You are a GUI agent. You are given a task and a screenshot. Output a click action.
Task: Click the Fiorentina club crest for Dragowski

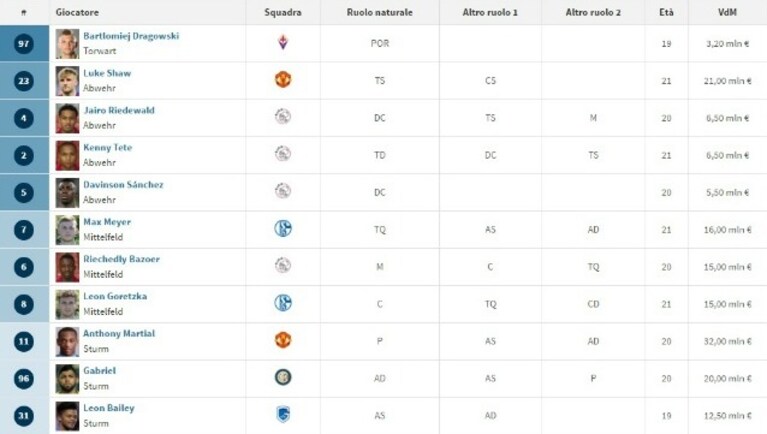[283, 43]
